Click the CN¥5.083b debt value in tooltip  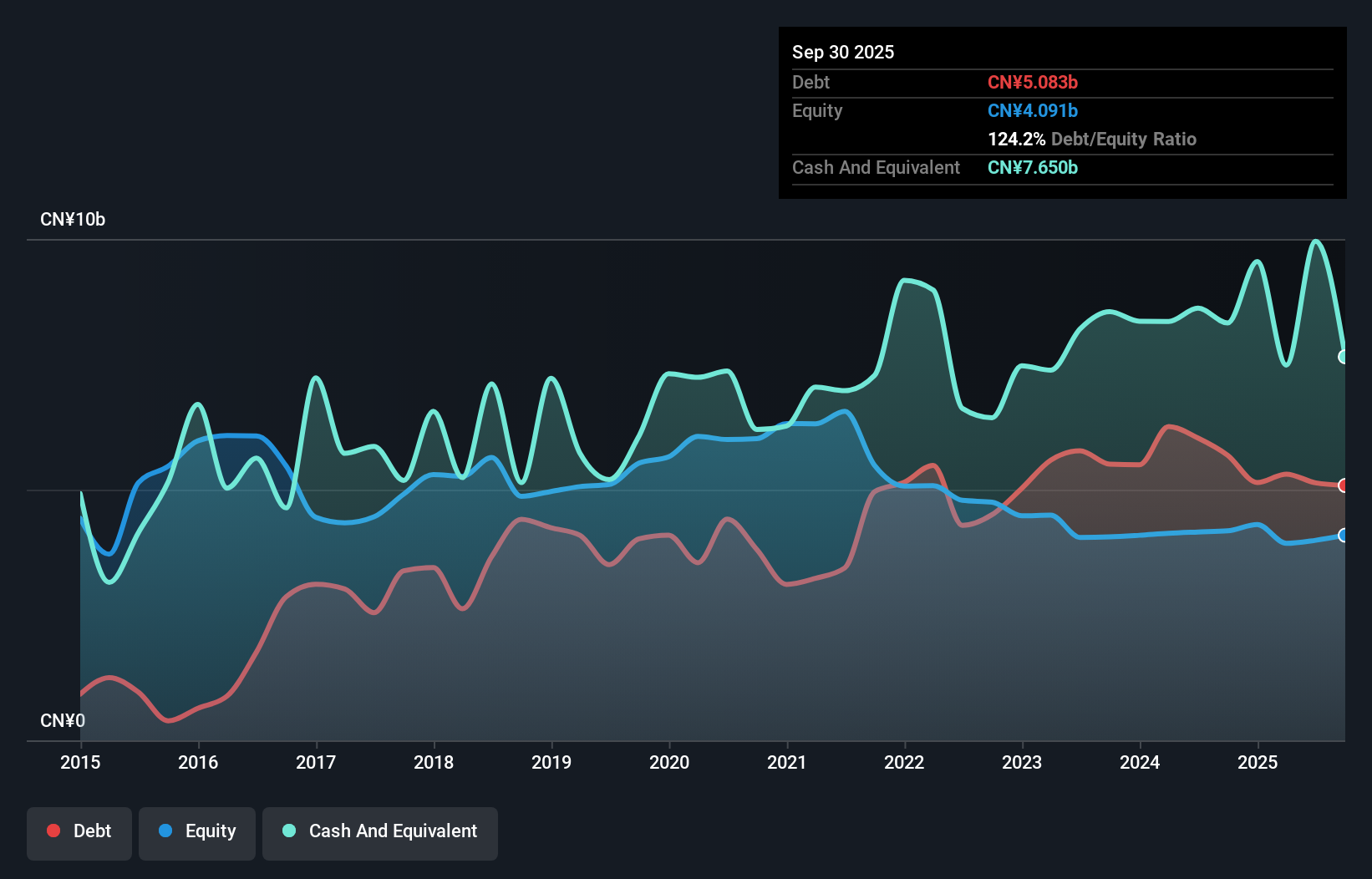coord(1033,83)
